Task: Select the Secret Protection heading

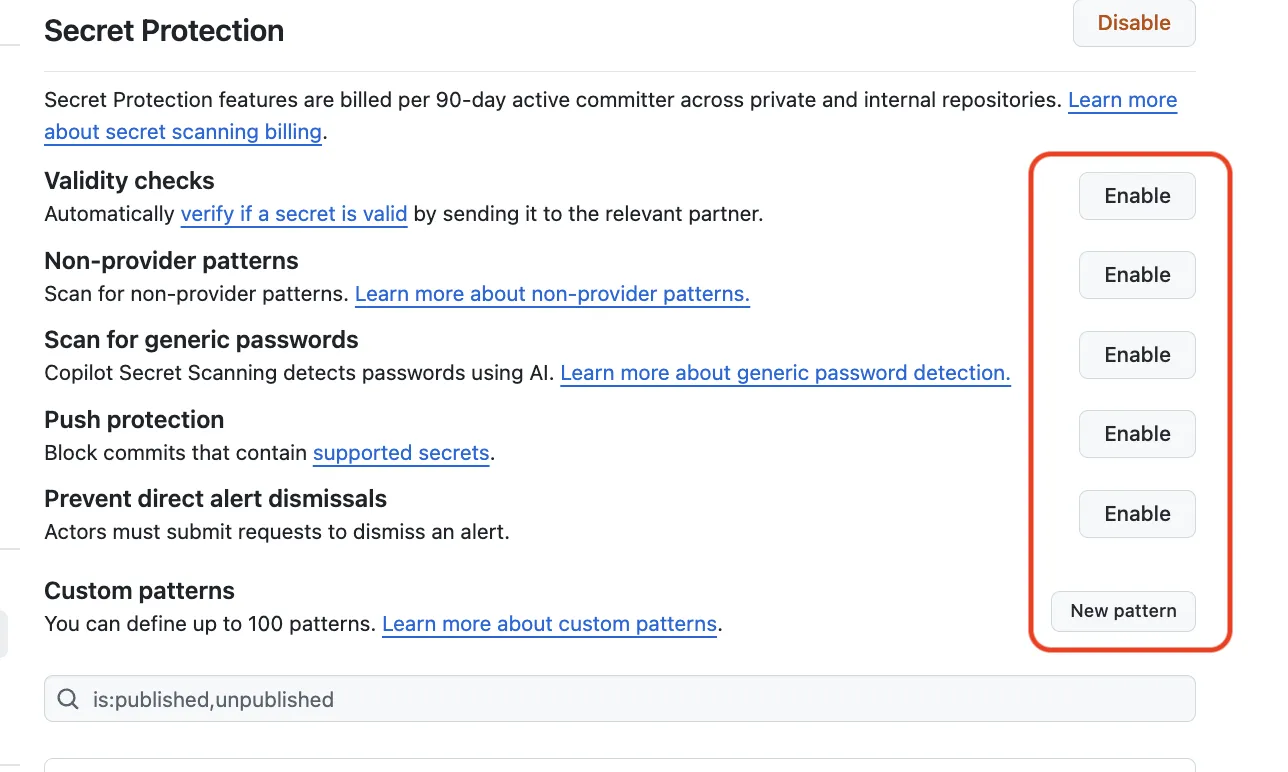Action: tap(164, 31)
